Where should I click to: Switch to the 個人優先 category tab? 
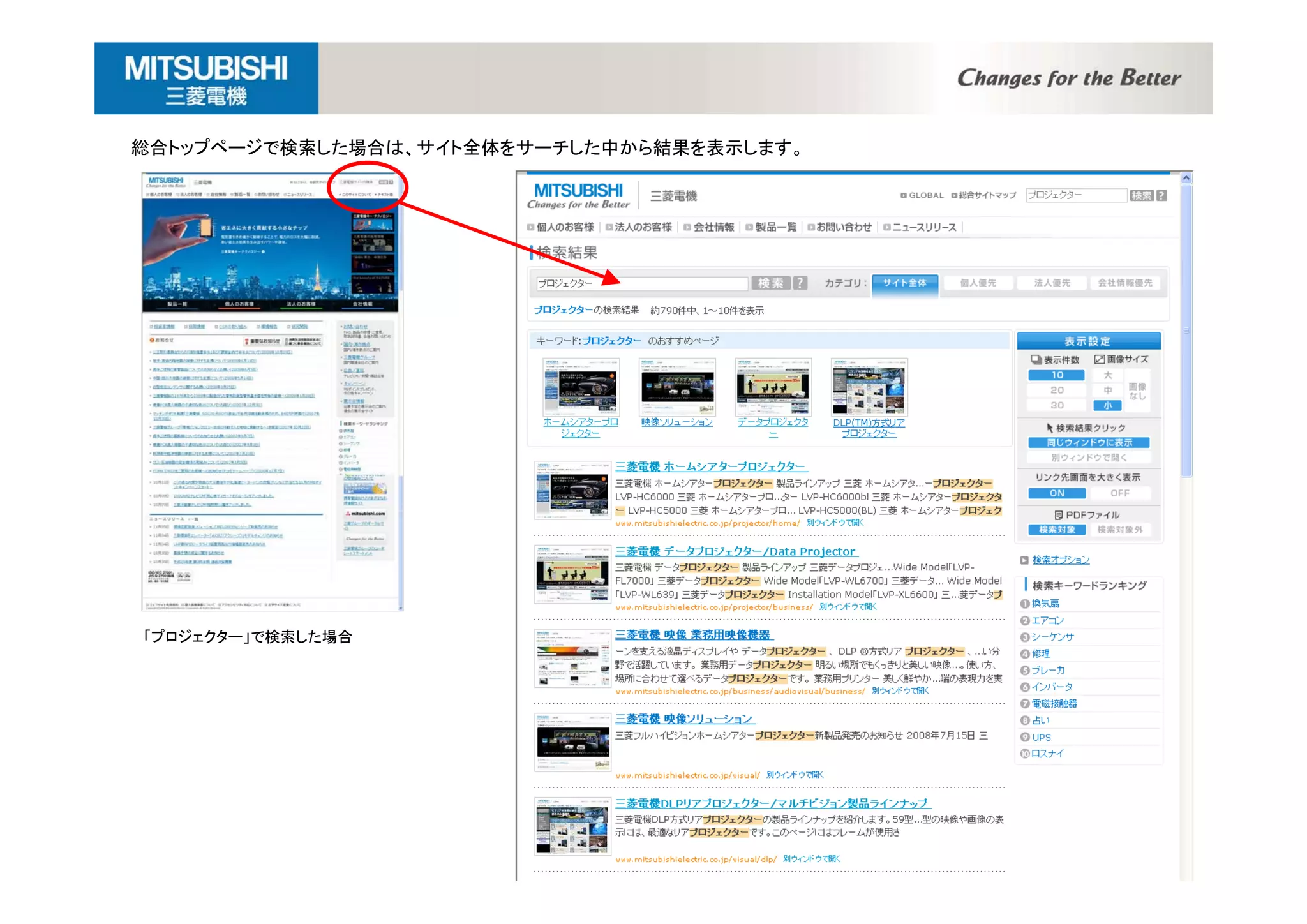pyautogui.click(x=977, y=283)
